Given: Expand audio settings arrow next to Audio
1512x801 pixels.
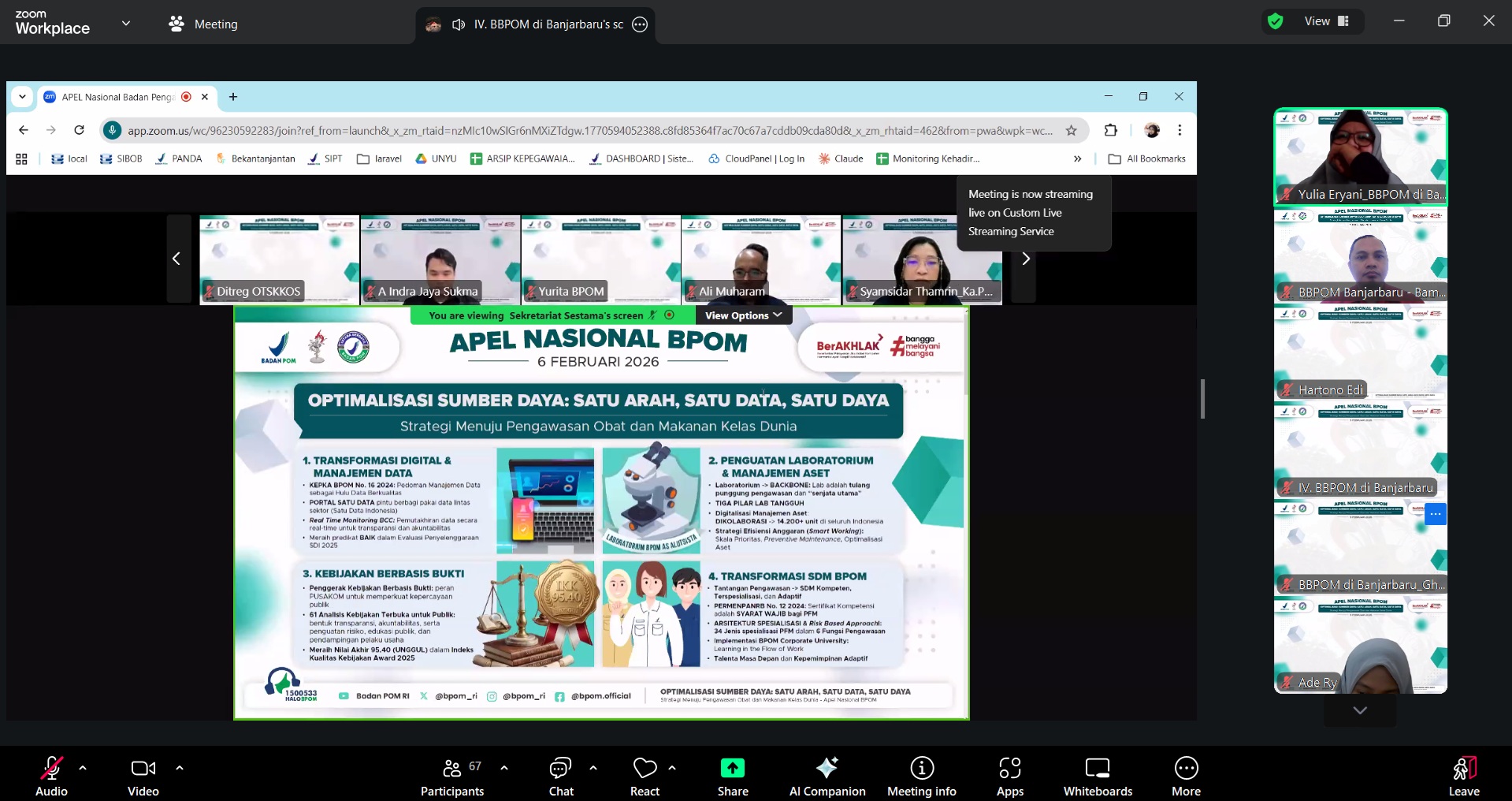Looking at the screenshot, I should coord(83,767).
